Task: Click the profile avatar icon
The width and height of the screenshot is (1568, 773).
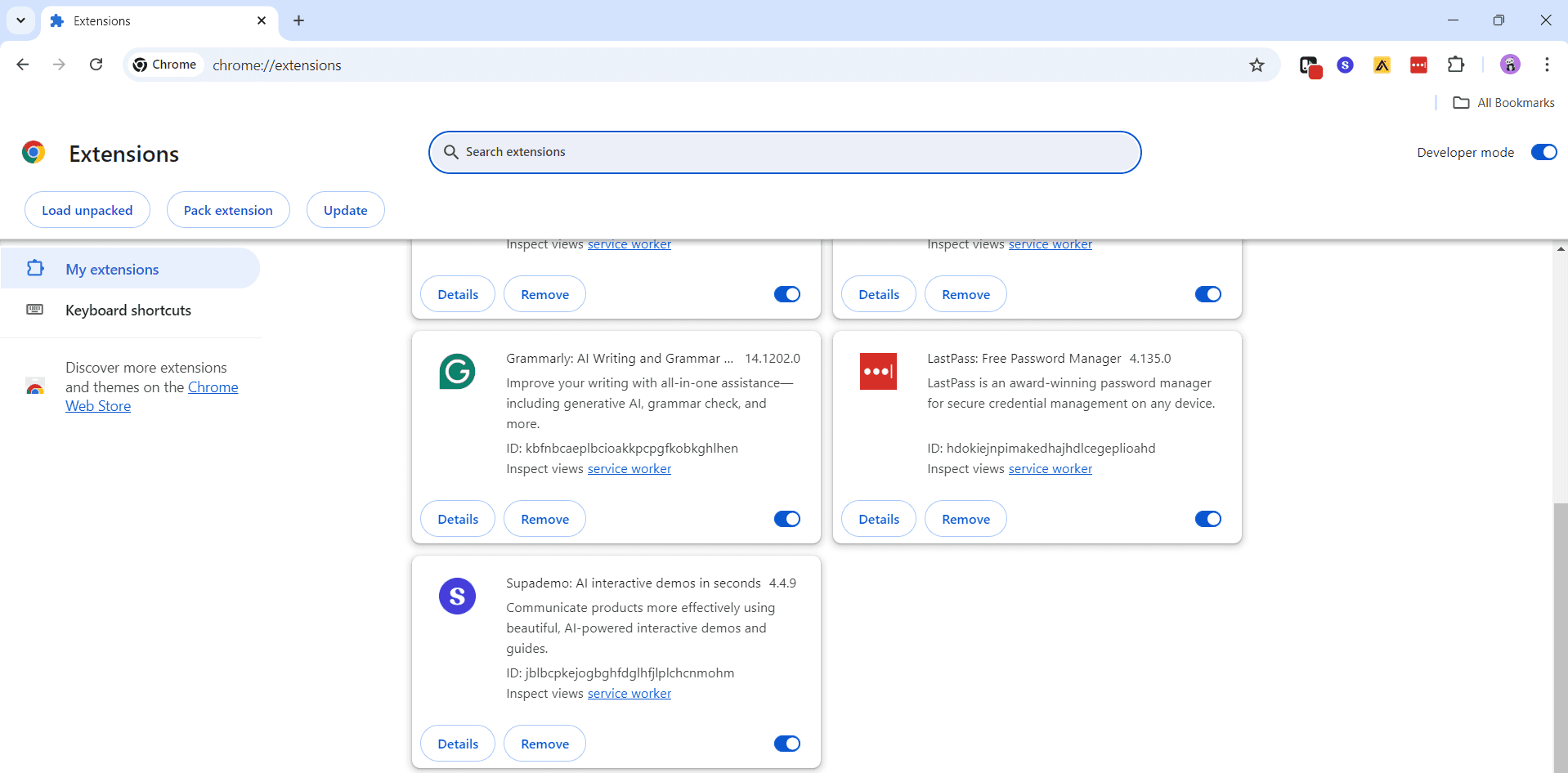Action: click(1509, 65)
